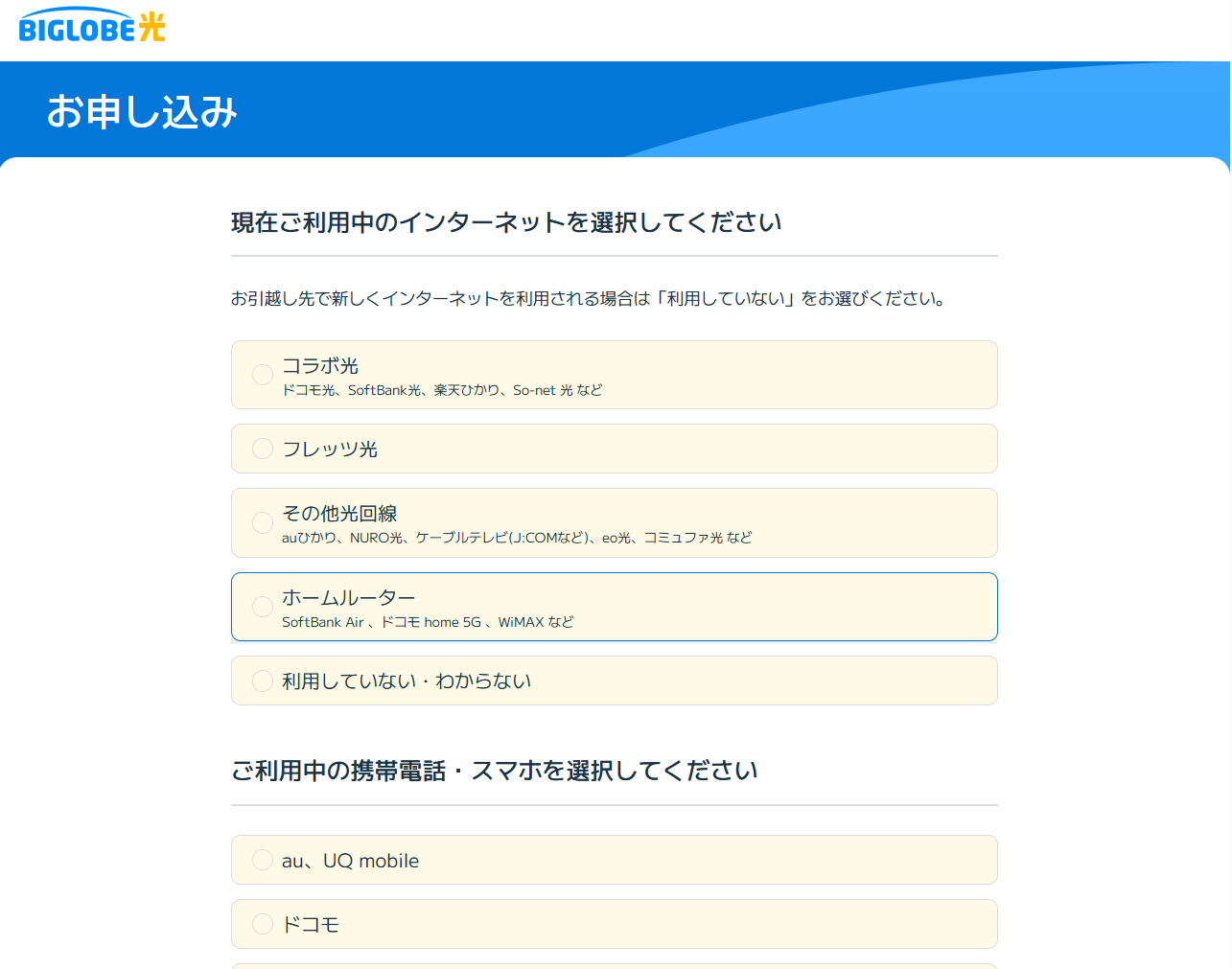Click the BIGLOBE光 logo
Screen dimensions: 1232x969
pos(91,28)
